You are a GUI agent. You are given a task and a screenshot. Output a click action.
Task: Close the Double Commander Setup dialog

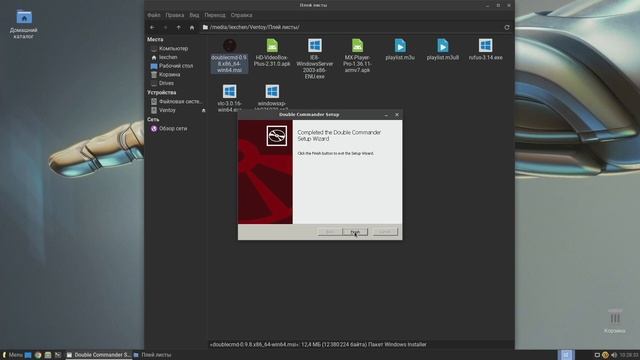(397, 115)
